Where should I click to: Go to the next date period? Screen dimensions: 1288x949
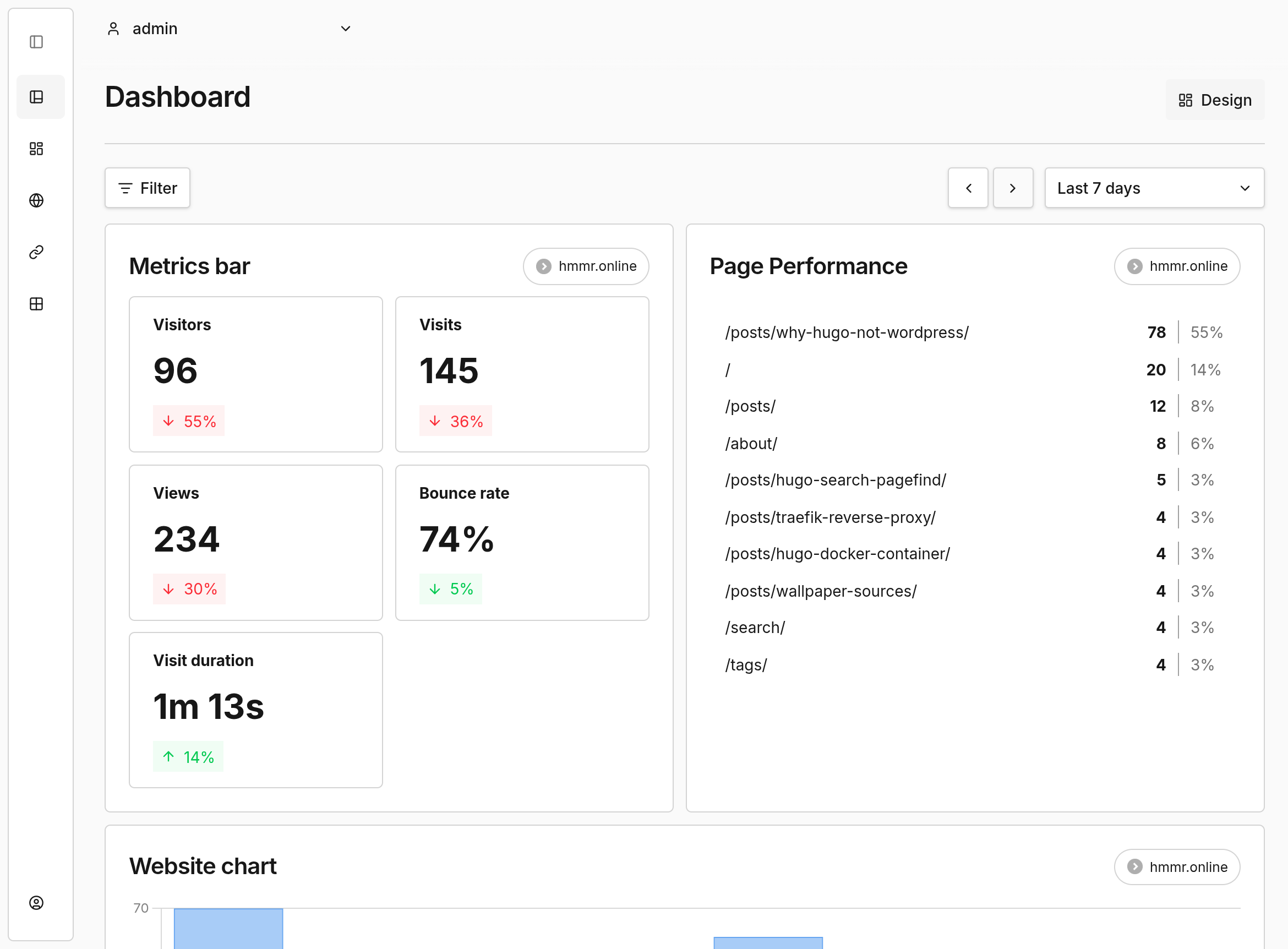(x=1013, y=188)
